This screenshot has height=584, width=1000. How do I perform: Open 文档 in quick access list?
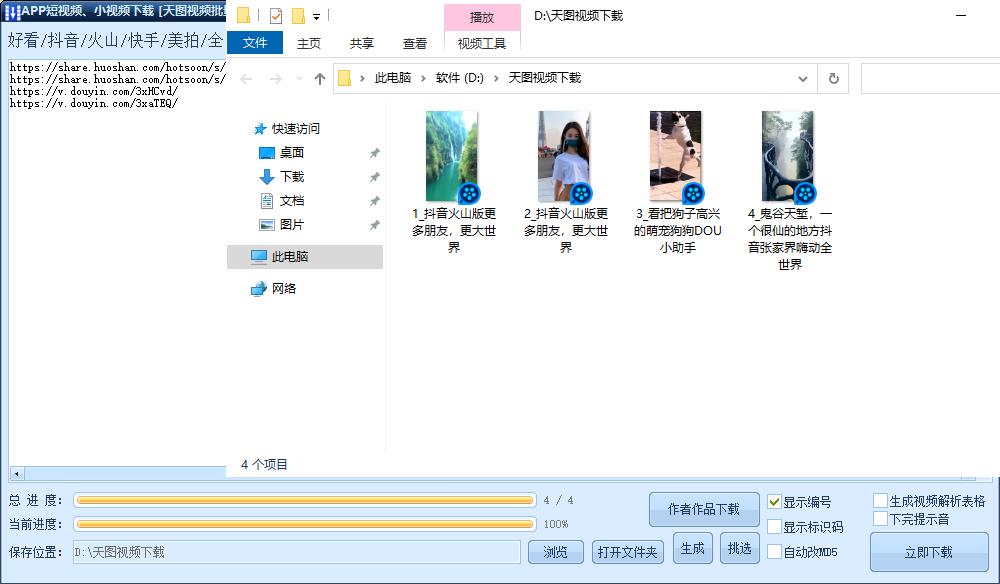pyautogui.click(x=291, y=201)
